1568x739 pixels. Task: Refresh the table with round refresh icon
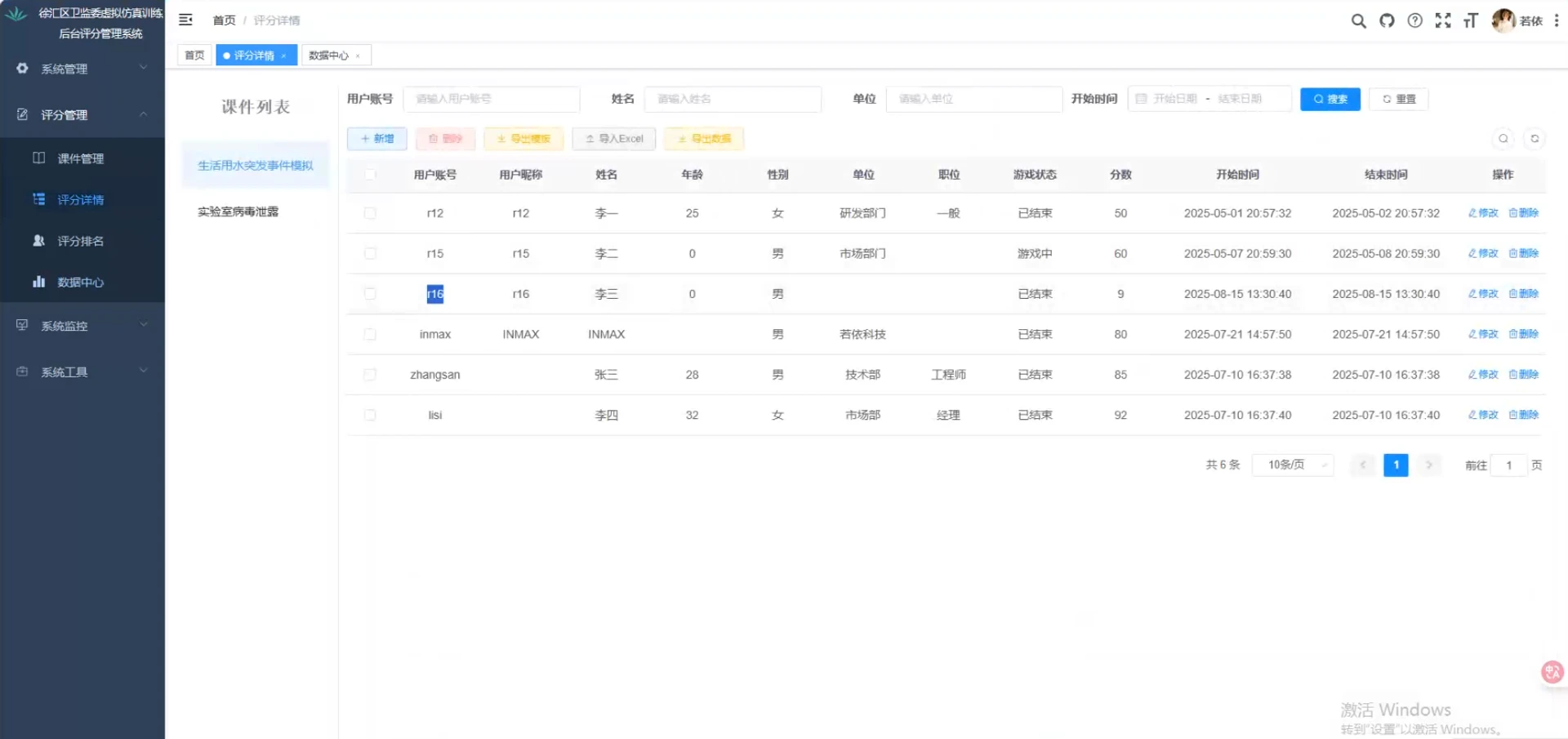click(x=1535, y=139)
